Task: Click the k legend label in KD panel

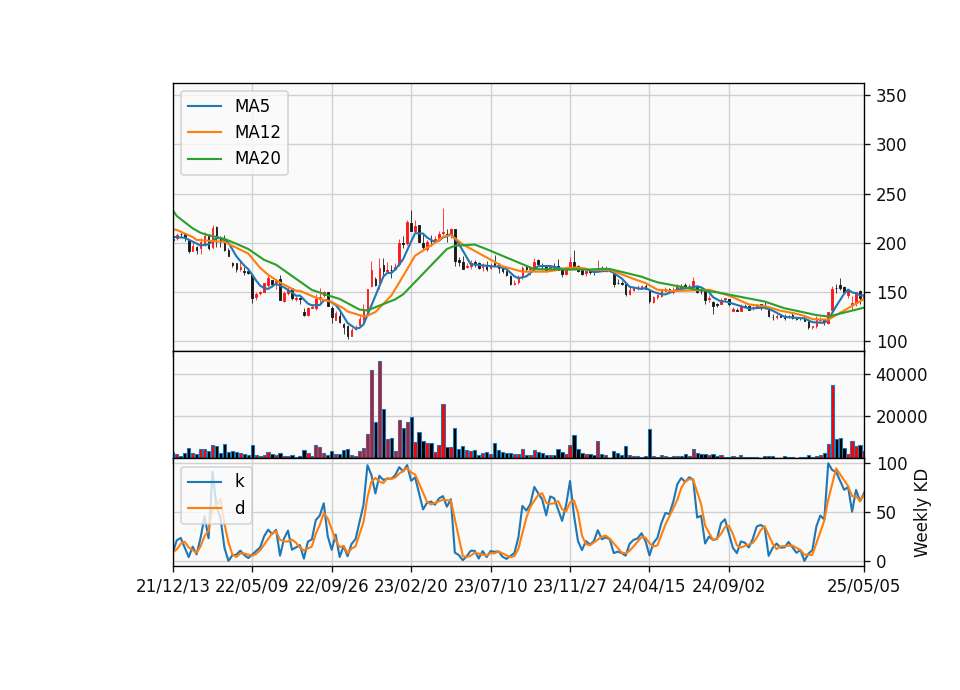Action: (239, 481)
